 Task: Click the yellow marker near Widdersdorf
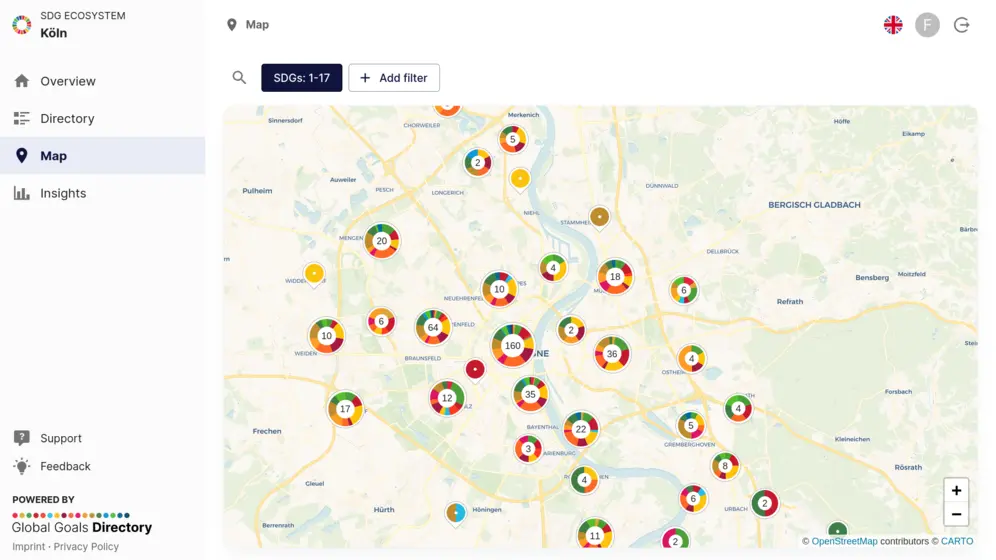click(x=314, y=274)
